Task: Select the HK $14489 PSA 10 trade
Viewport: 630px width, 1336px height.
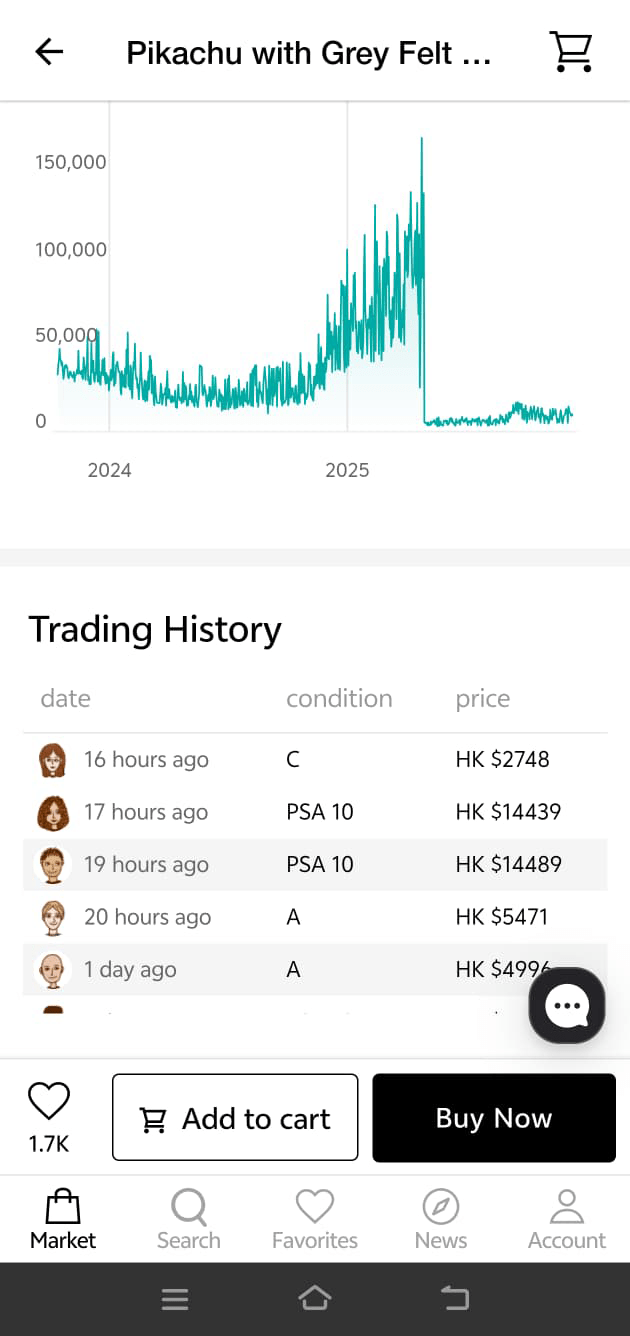Action: click(315, 864)
